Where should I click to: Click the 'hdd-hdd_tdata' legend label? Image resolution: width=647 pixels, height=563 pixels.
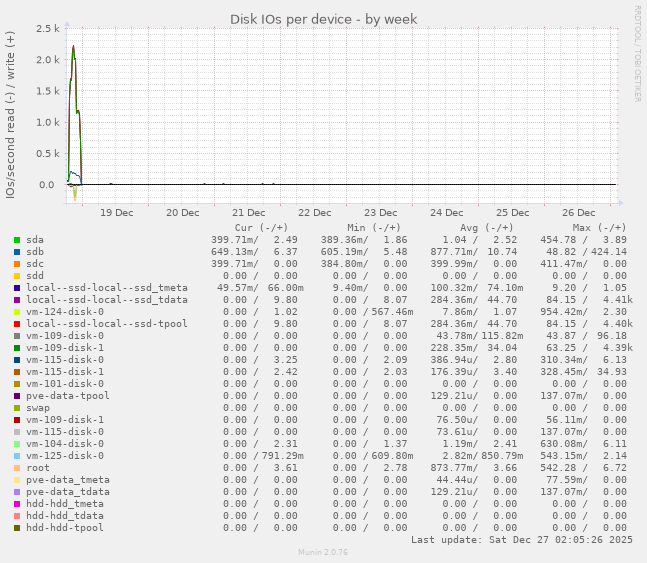(x=65, y=516)
